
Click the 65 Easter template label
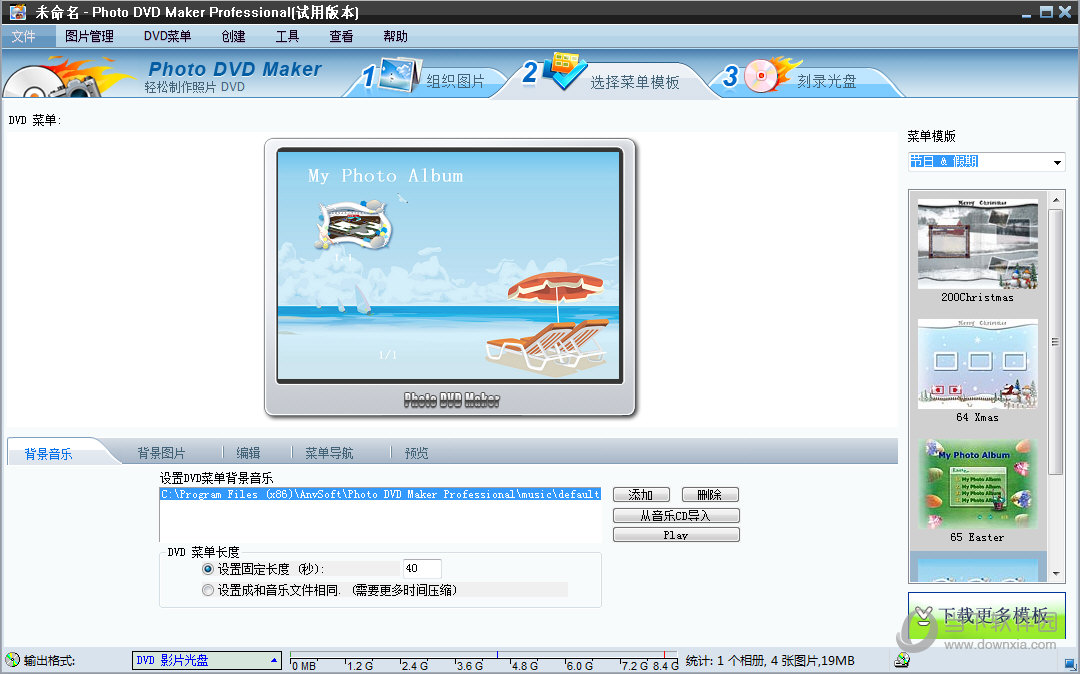coord(978,538)
